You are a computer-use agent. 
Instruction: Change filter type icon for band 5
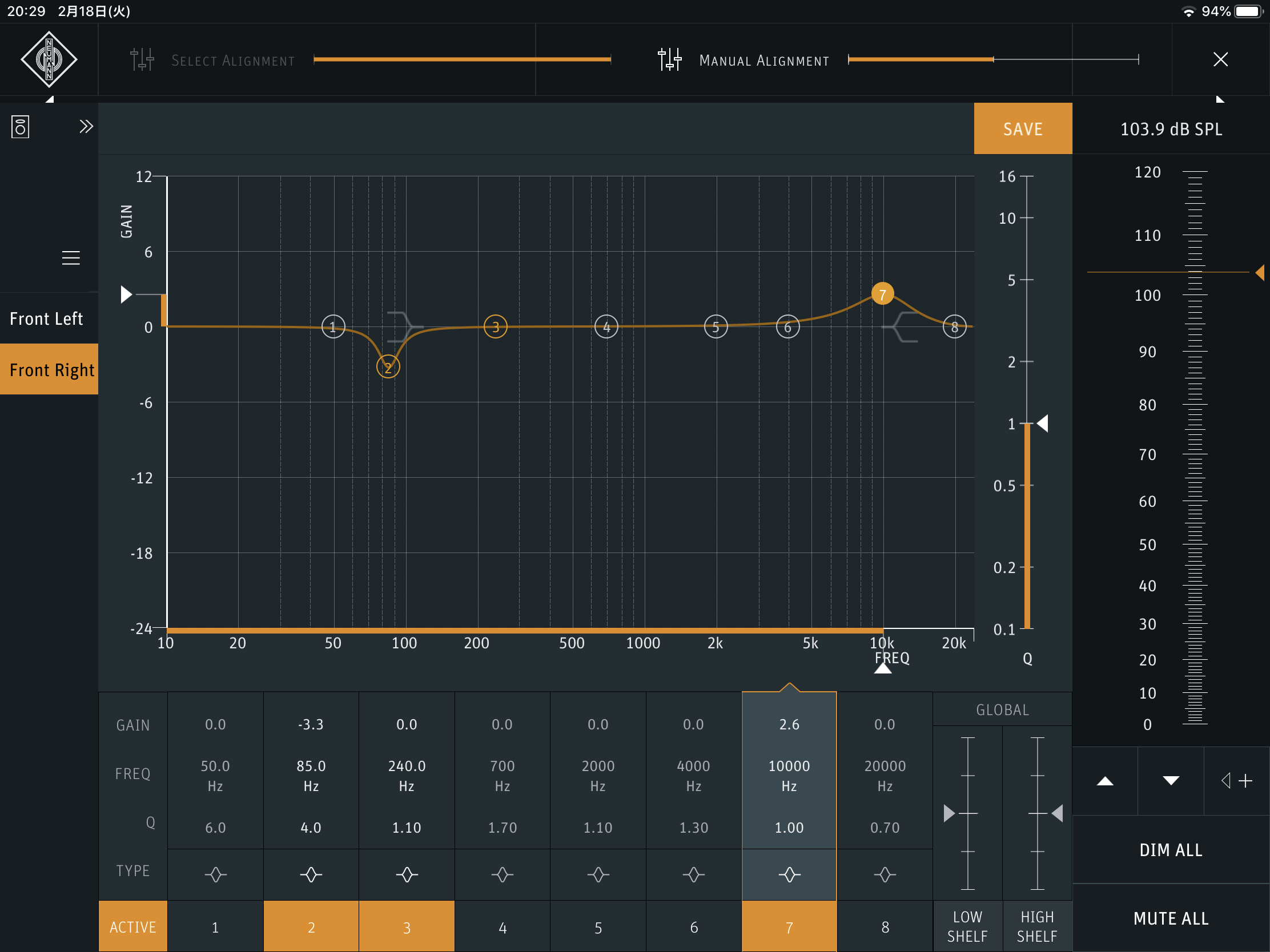tap(598, 874)
